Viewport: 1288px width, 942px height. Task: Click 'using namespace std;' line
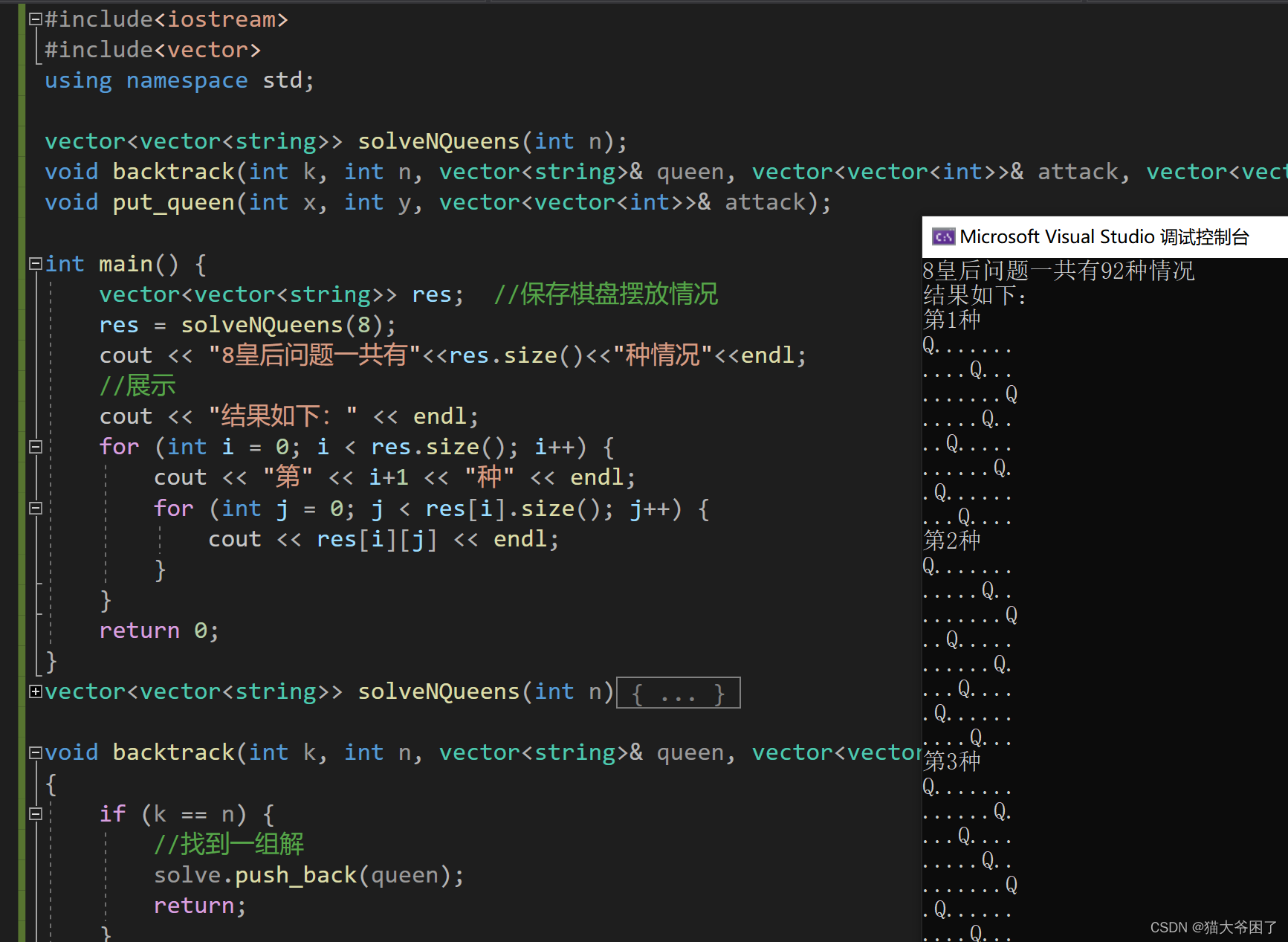point(180,80)
